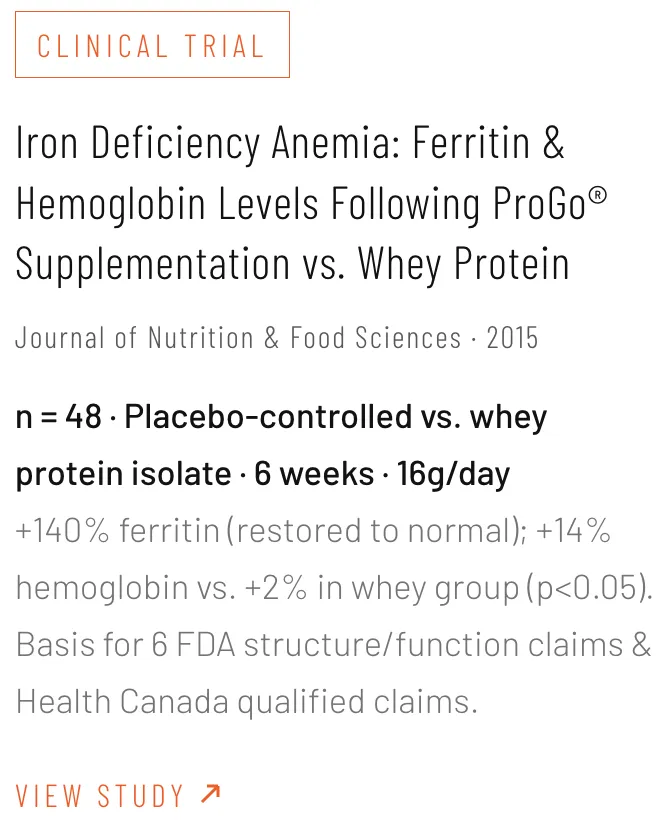This screenshot has height=826, width=672.
Task: Click the Hemoglobin Levels Following ProGo heading line
Action: (x=311, y=204)
